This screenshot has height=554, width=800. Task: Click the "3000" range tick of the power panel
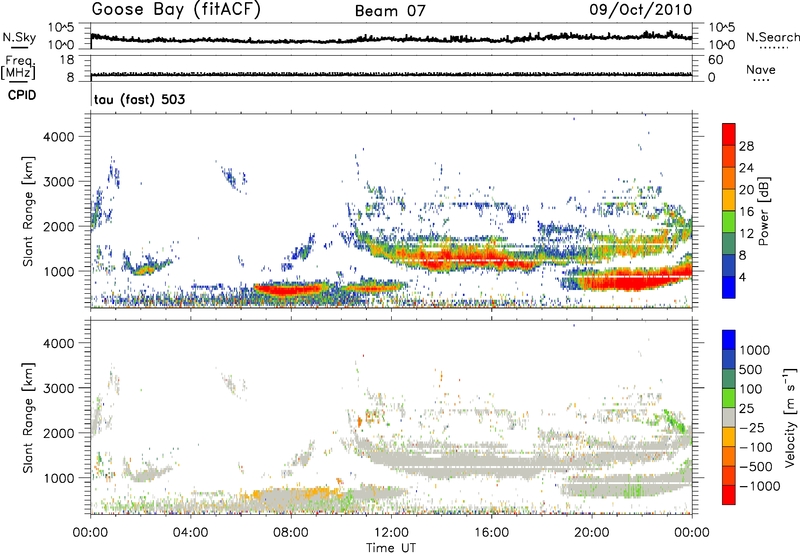[59, 182]
